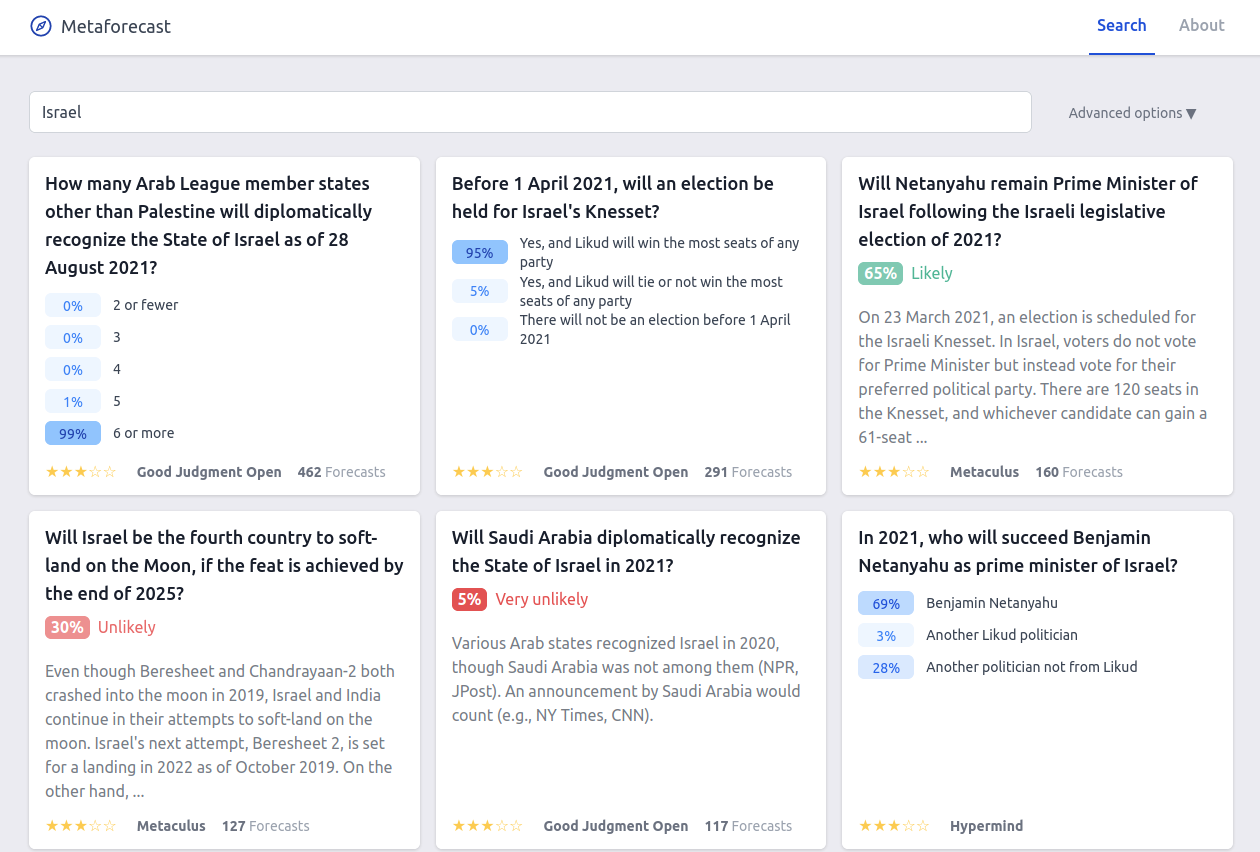This screenshot has width=1260, height=852.
Task: Click the 99% badge for 6 or more
Action: [73, 433]
